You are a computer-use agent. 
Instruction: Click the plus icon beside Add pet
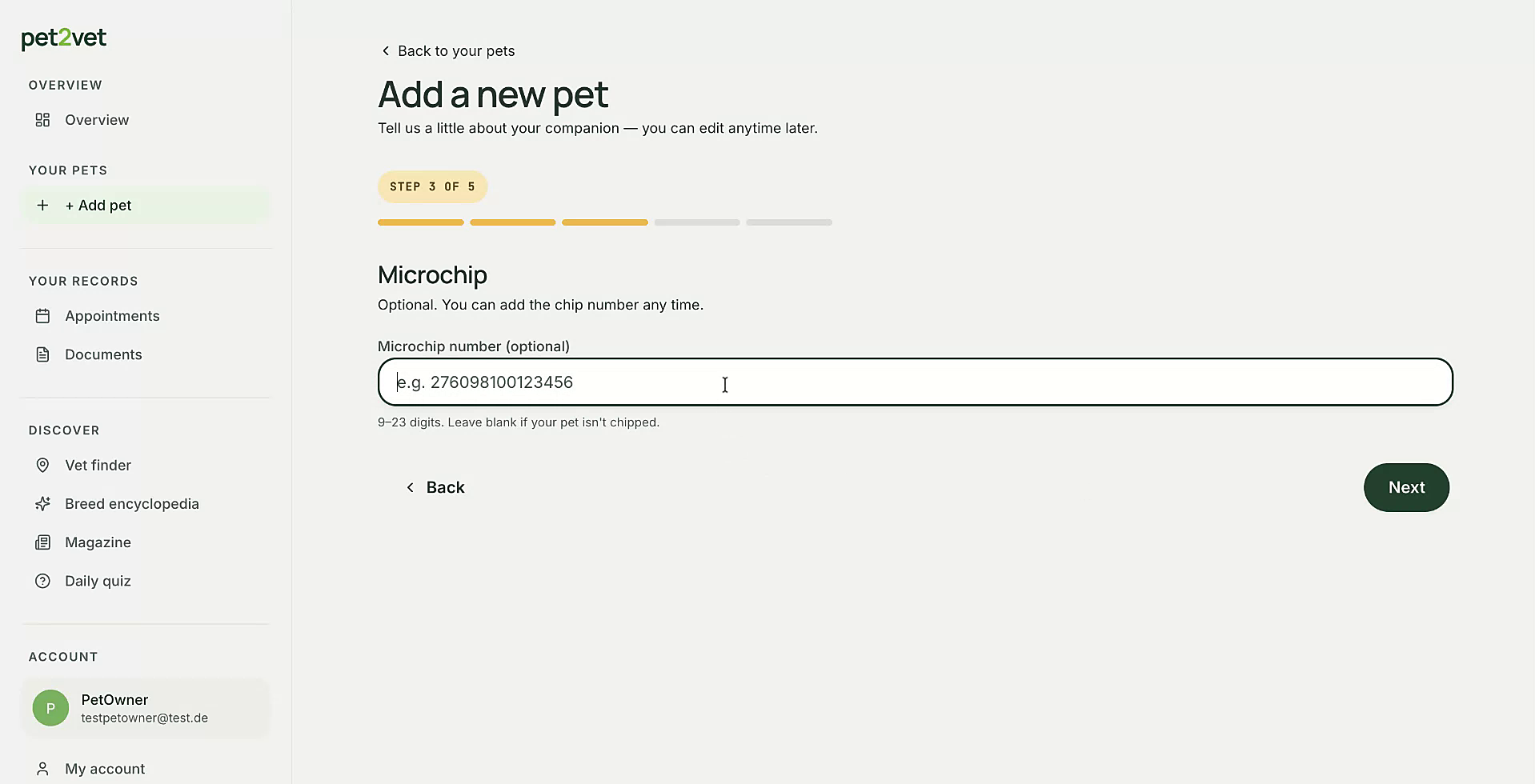42,206
